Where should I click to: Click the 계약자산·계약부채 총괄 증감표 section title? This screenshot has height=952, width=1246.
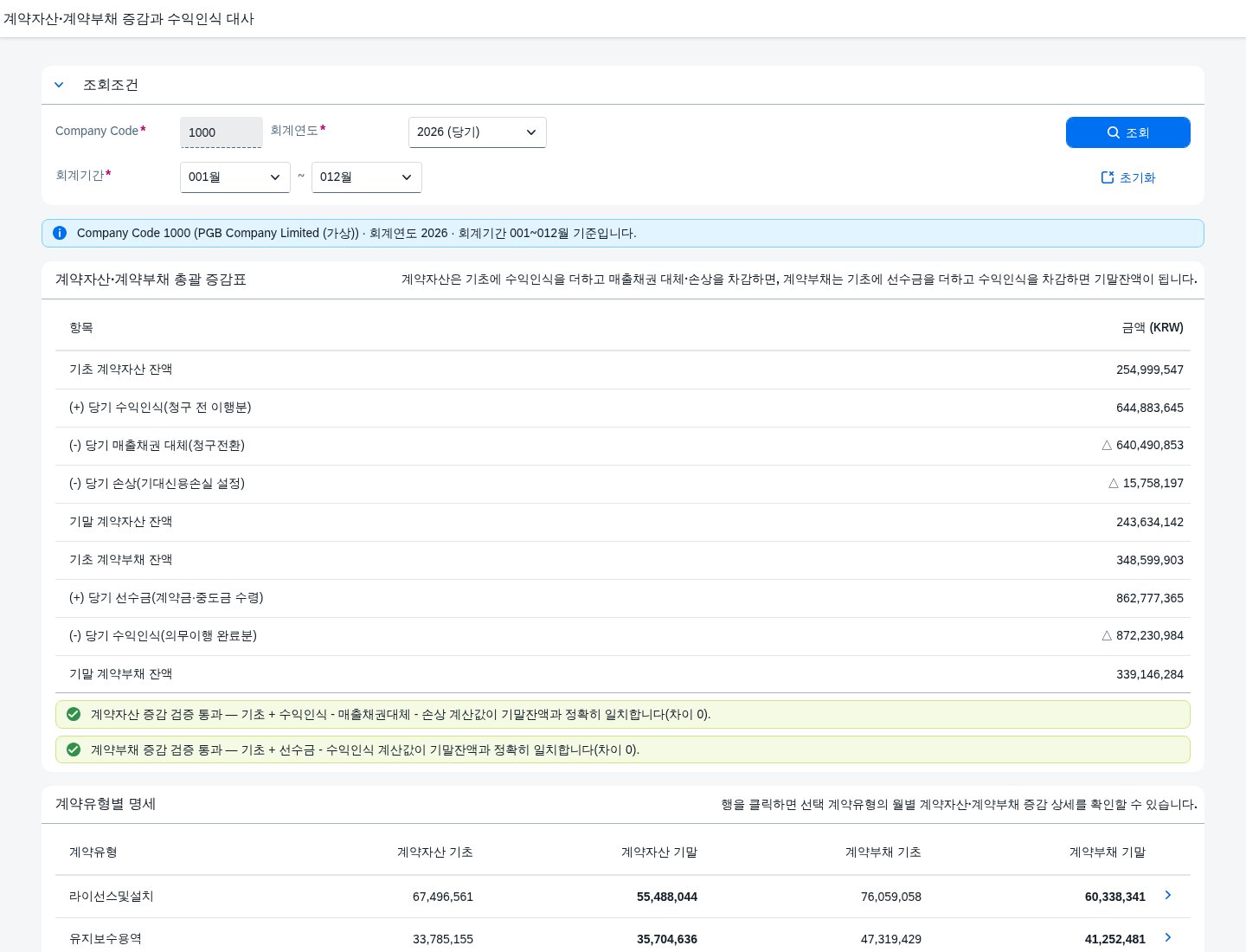[151, 280]
